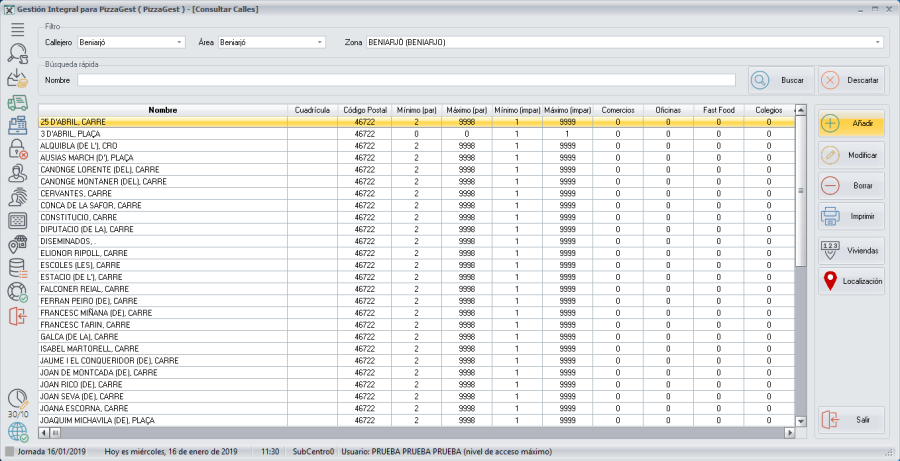900x461 pixels.
Task: Click the Buscar button
Action: click(x=780, y=80)
